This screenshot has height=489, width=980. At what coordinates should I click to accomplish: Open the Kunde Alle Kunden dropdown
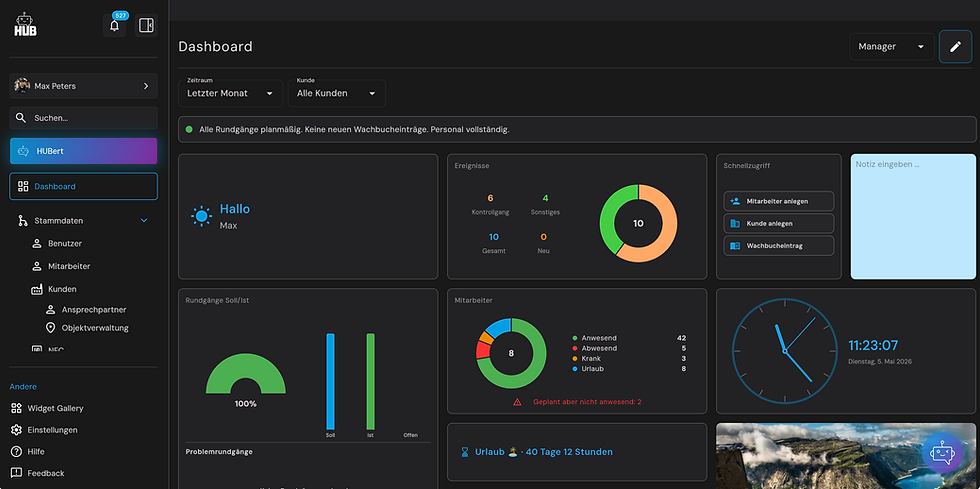pos(337,93)
